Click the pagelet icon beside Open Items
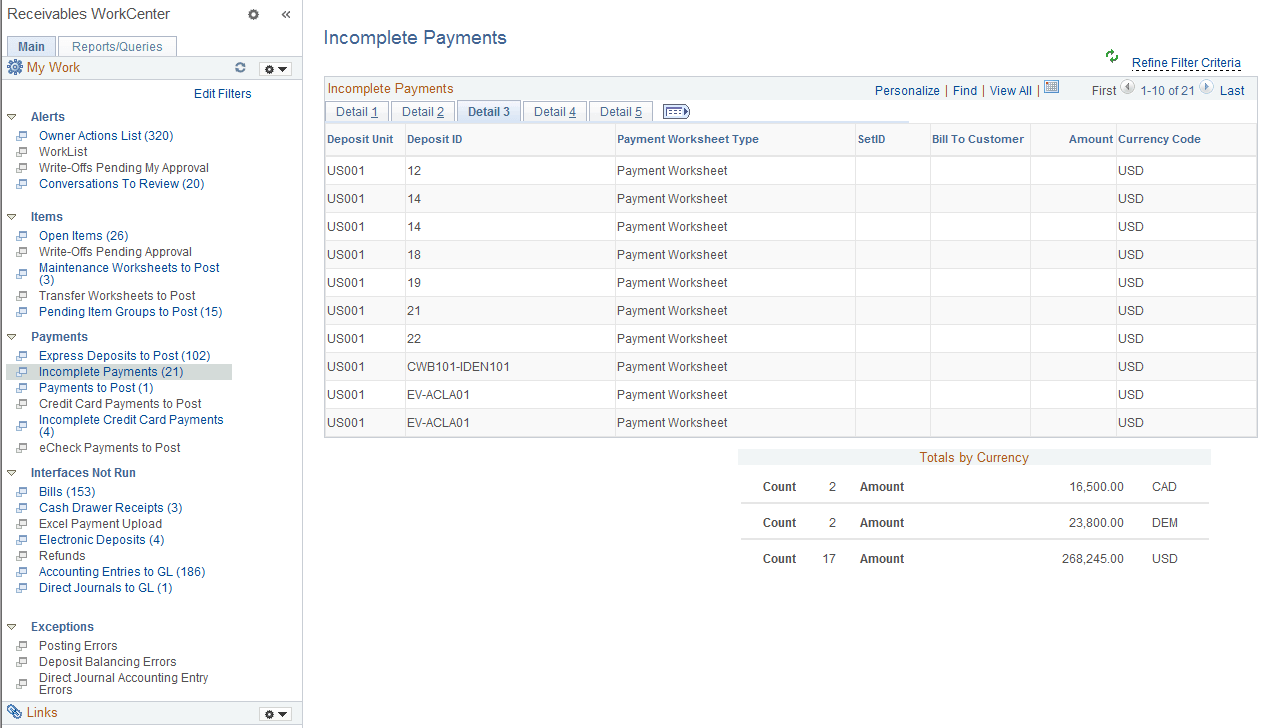1262x728 pixels. 20,235
